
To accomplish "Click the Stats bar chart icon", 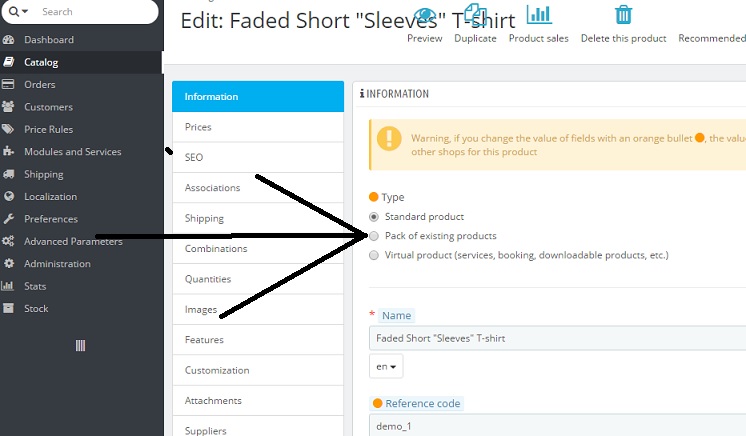I will pyautogui.click(x=9, y=286).
